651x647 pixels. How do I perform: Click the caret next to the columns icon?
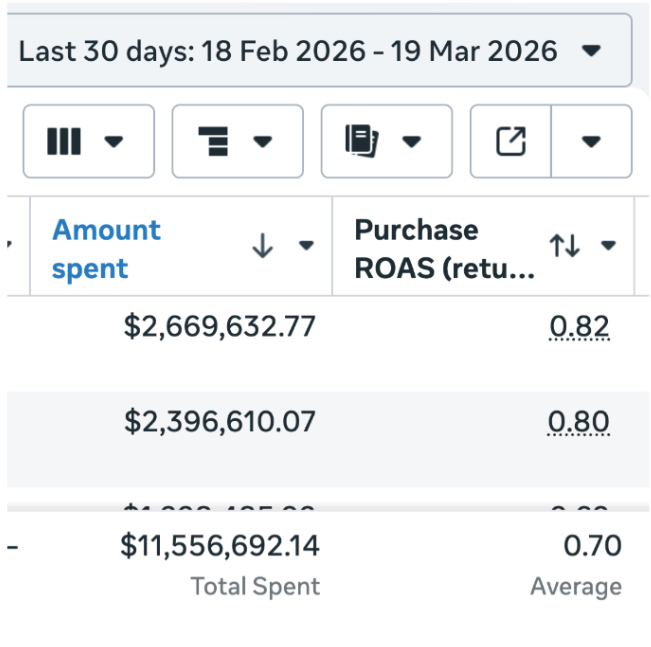point(114,142)
